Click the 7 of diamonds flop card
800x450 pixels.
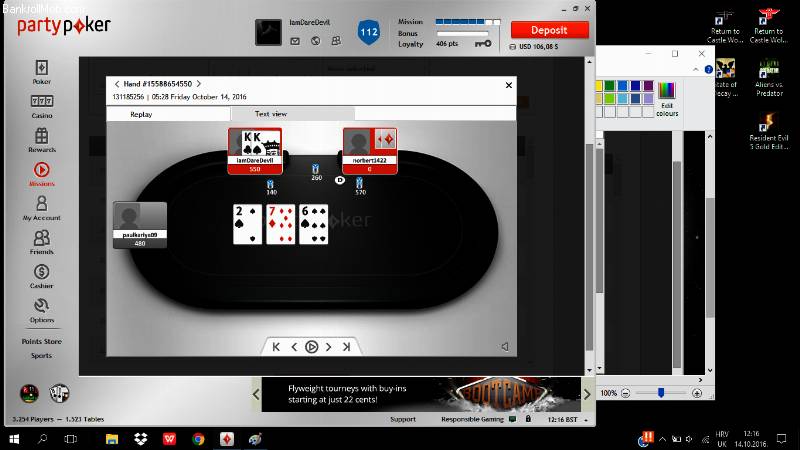[x=281, y=224]
